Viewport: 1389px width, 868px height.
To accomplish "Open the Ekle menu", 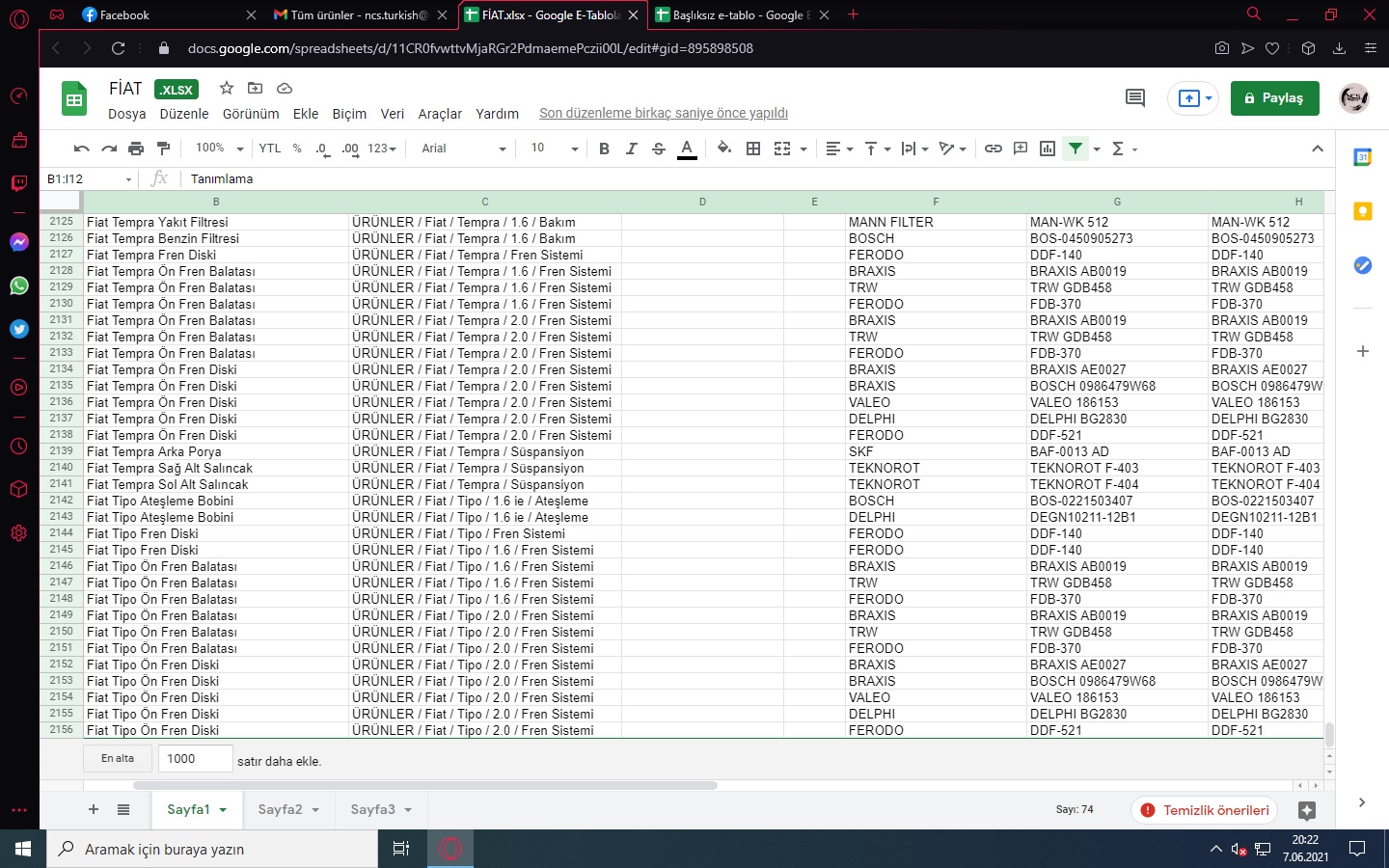I will pyautogui.click(x=306, y=114).
